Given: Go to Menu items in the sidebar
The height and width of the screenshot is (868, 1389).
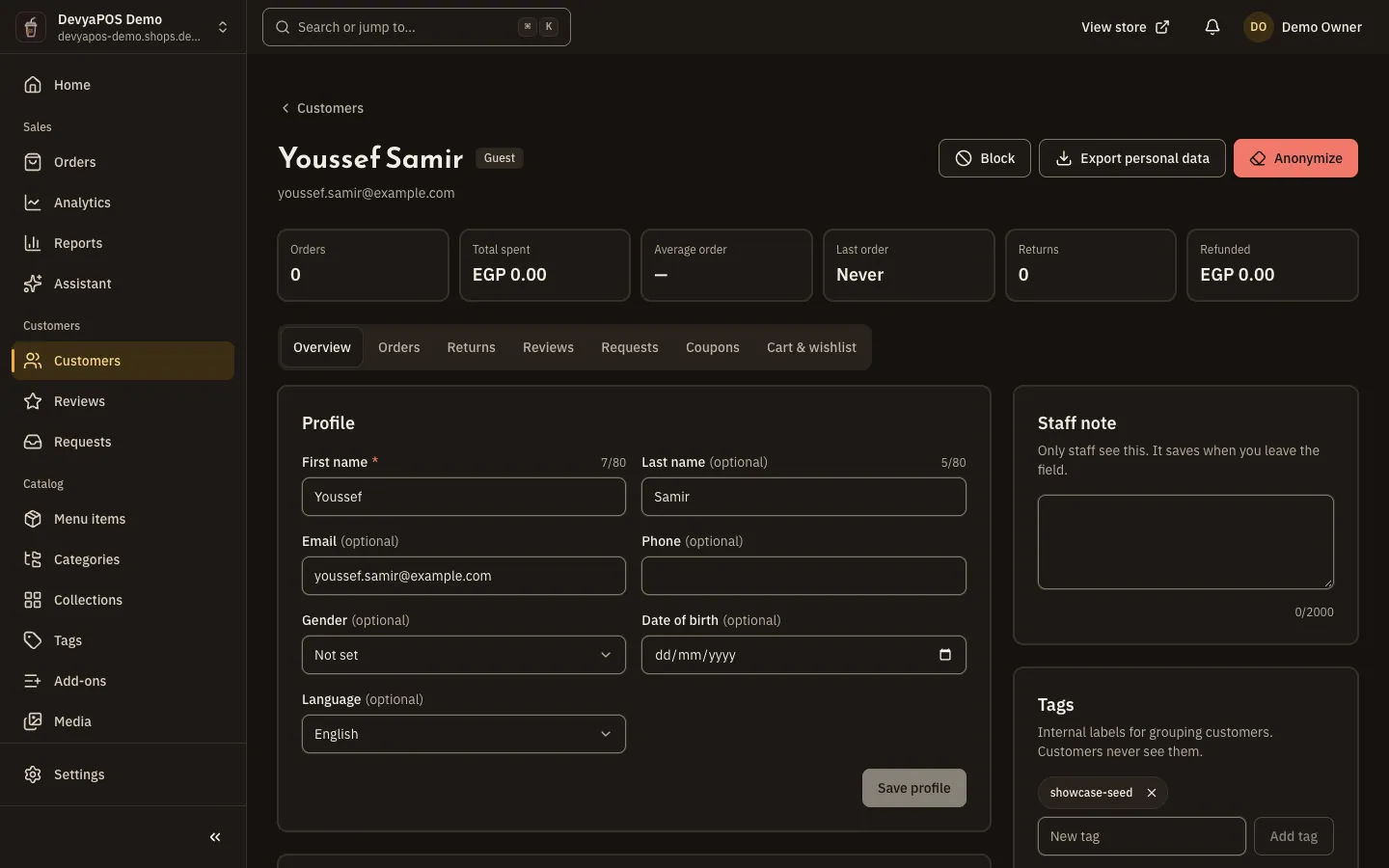Looking at the screenshot, I should [123, 519].
